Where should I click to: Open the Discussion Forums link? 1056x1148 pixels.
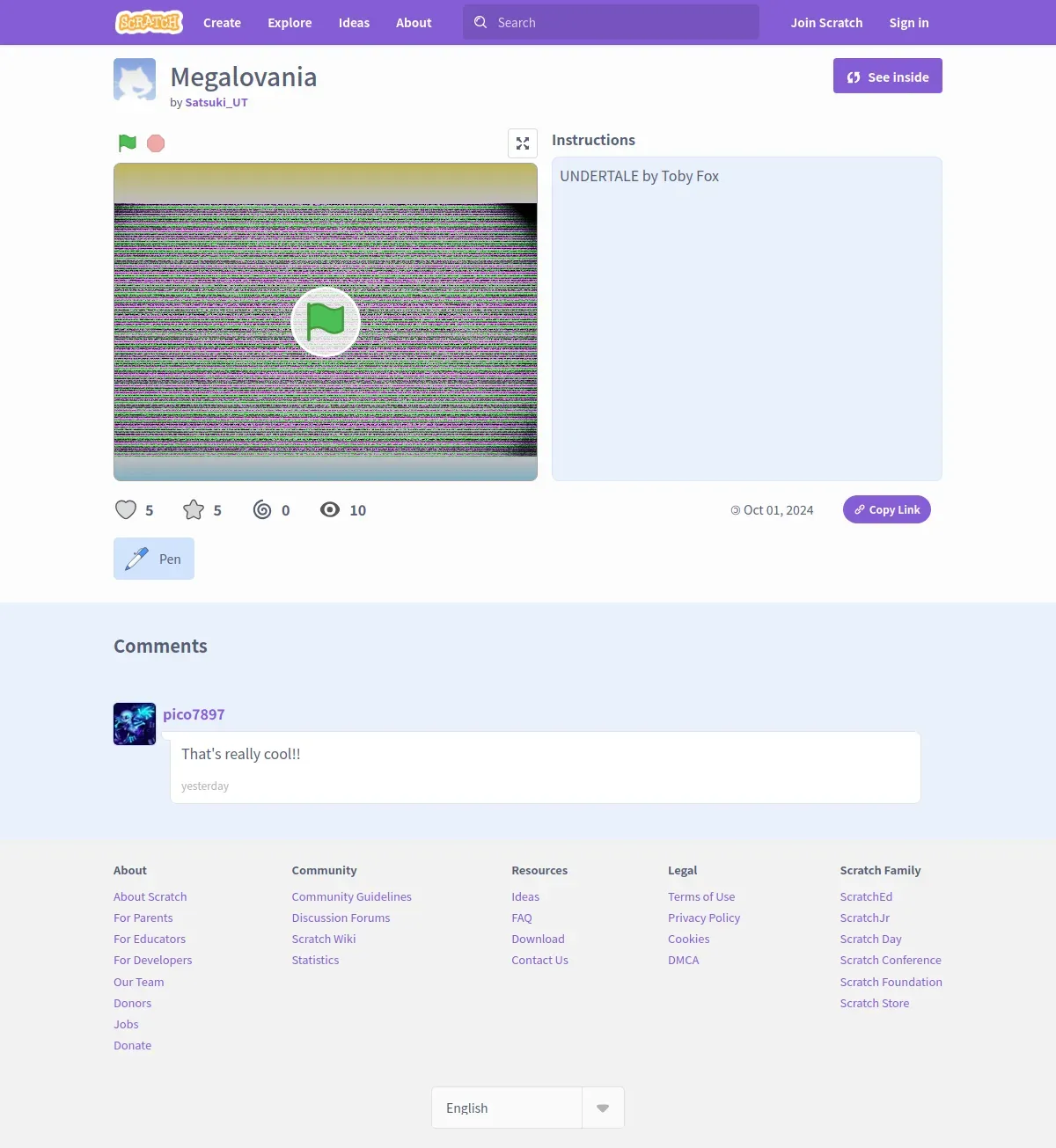(341, 918)
